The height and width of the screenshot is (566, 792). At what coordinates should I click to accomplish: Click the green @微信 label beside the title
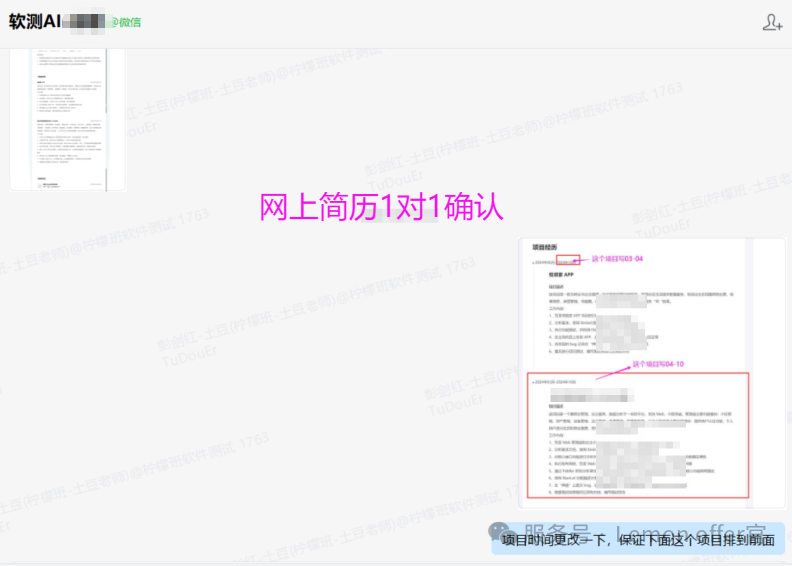pos(125,22)
